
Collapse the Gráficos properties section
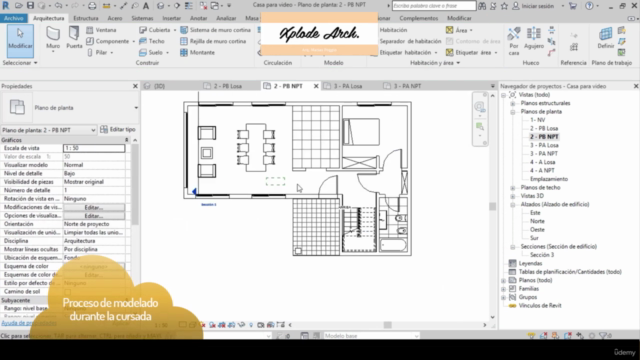[127, 140]
